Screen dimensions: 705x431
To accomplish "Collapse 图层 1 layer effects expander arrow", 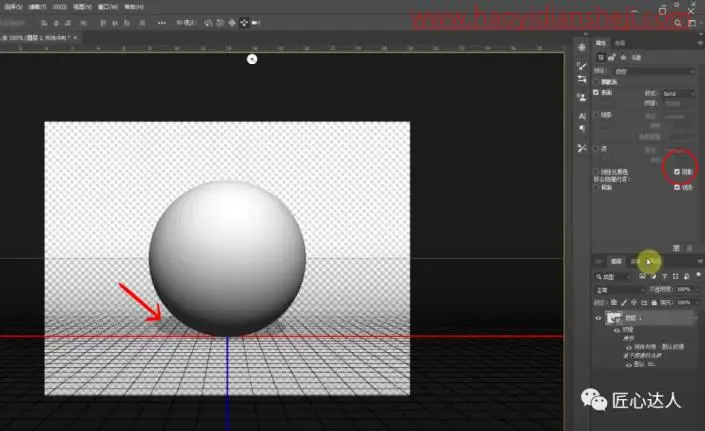I will (x=696, y=318).
